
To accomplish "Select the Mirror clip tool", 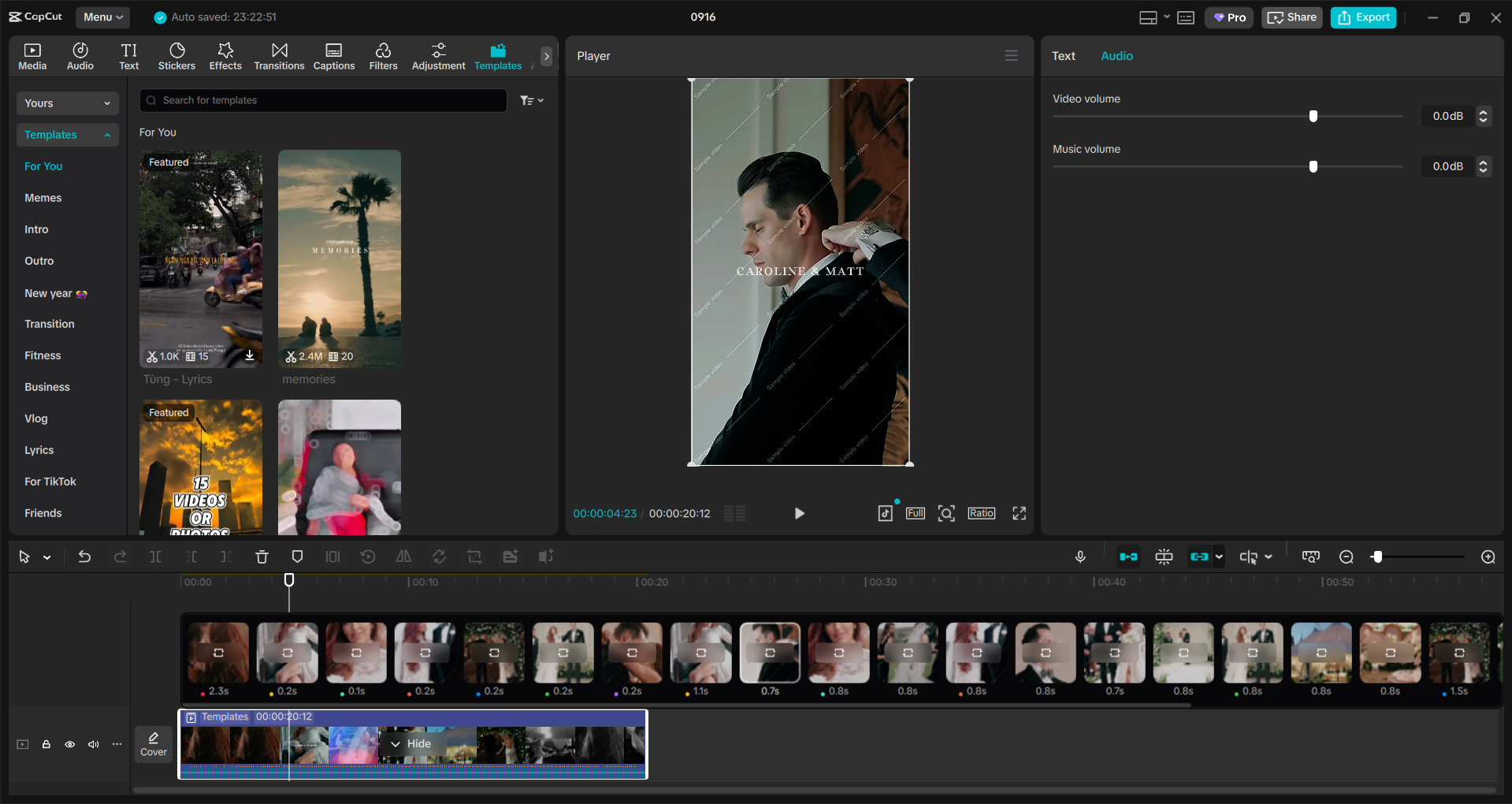I will coord(403,556).
